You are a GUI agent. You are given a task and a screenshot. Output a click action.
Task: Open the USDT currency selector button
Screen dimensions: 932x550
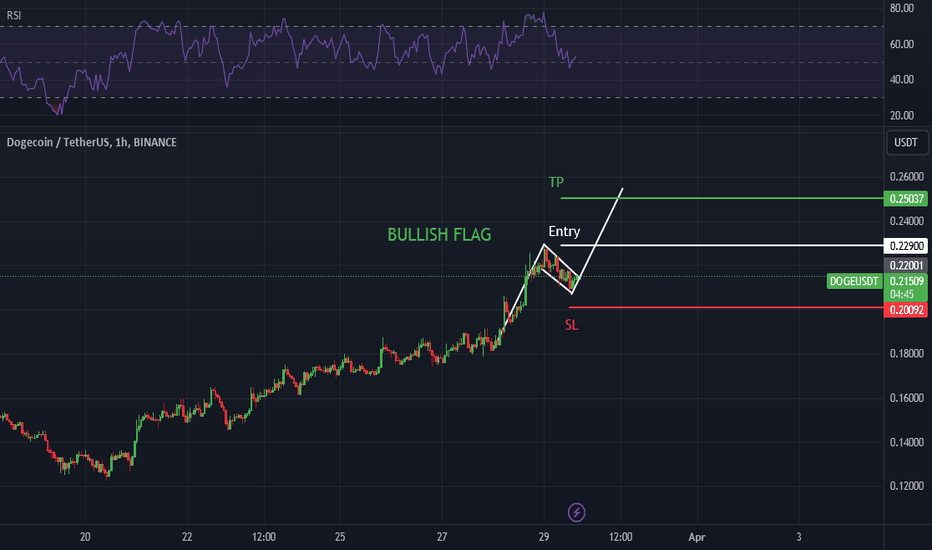click(x=906, y=143)
